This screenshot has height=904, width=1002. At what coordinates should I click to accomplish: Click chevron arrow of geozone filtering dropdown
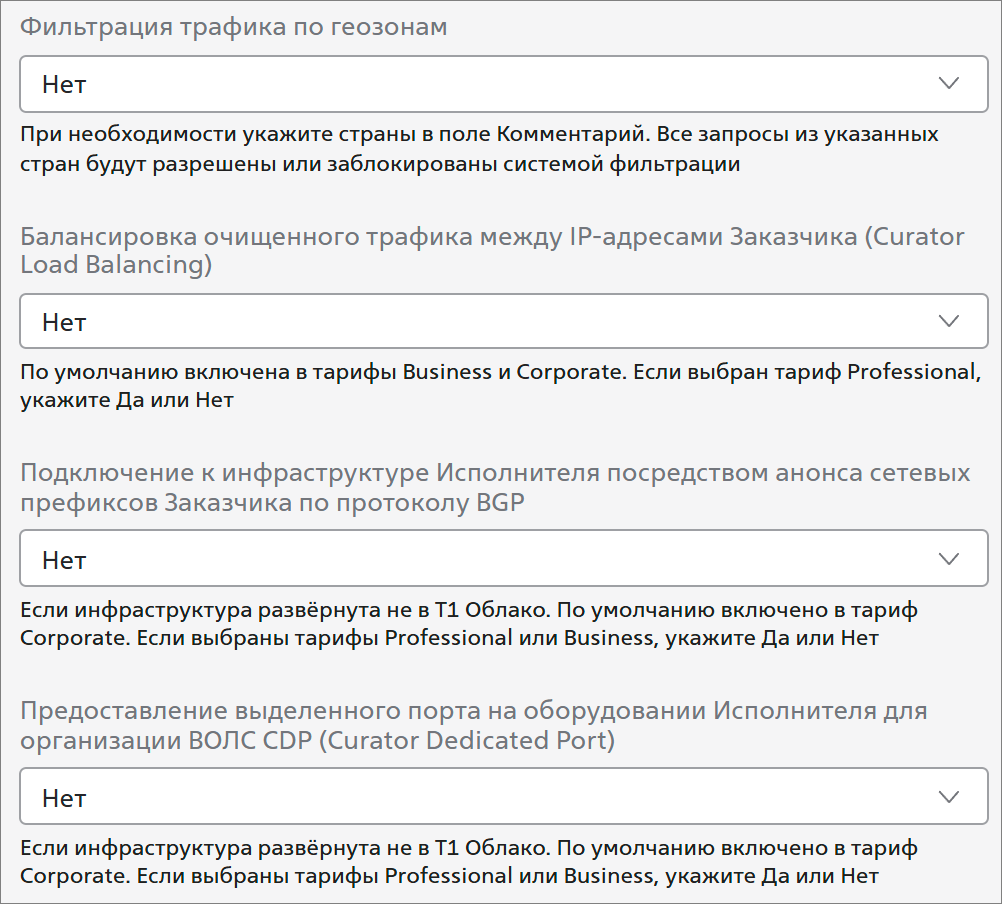(949, 83)
